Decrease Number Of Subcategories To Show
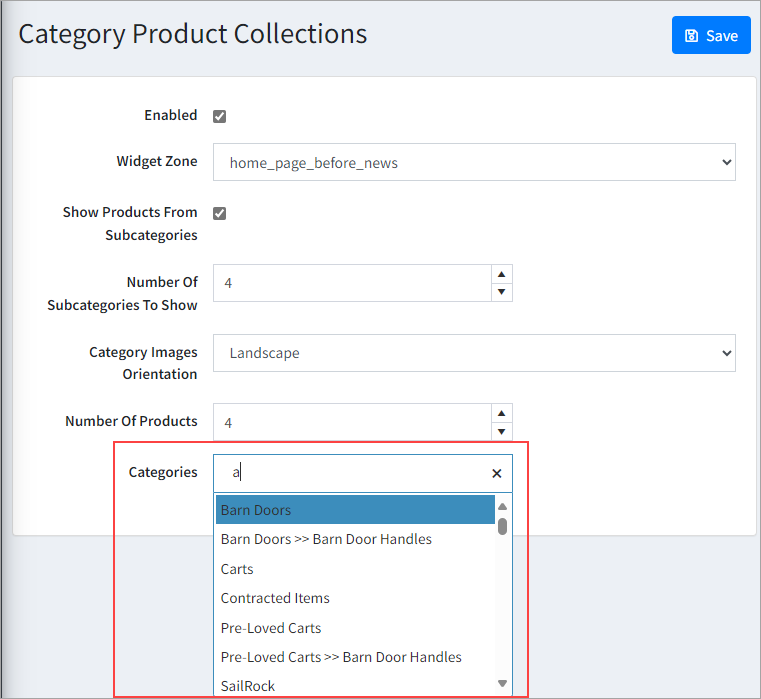This screenshot has height=699, width=761. [x=502, y=292]
